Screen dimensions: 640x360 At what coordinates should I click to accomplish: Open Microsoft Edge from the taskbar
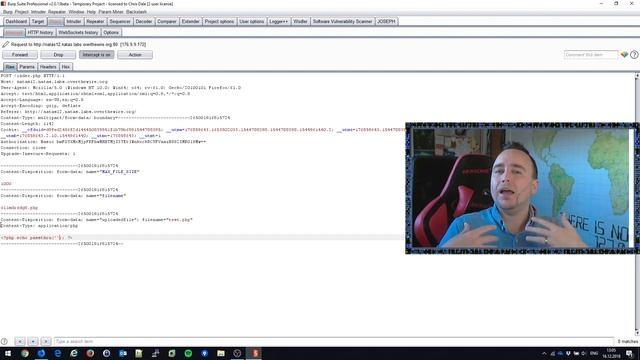click(58, 353)
